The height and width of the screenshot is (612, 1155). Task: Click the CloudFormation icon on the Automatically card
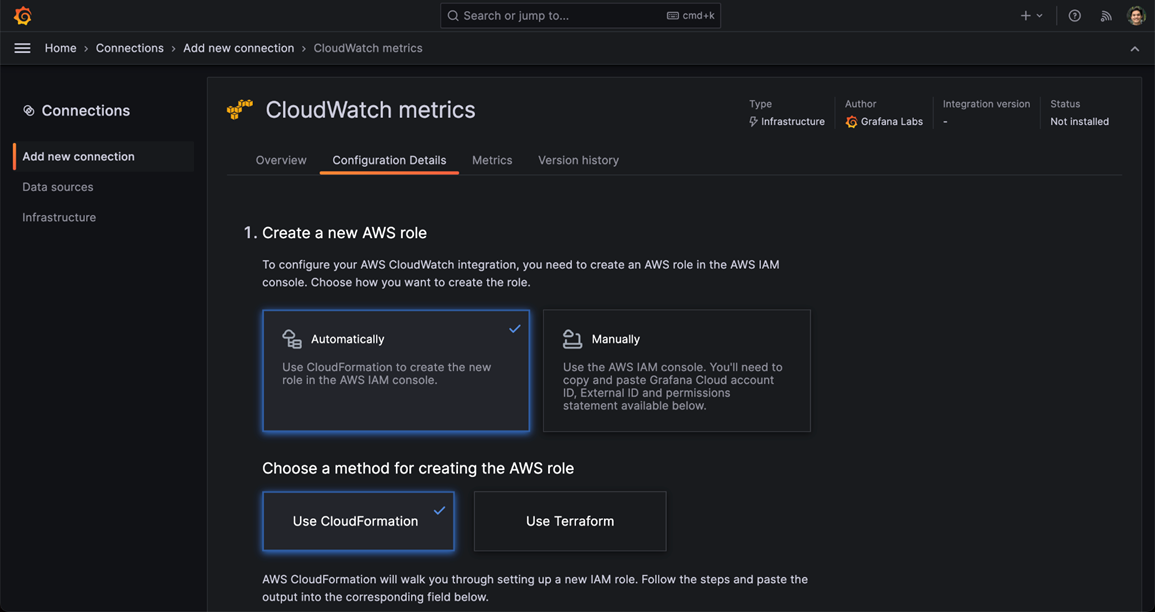290,338
